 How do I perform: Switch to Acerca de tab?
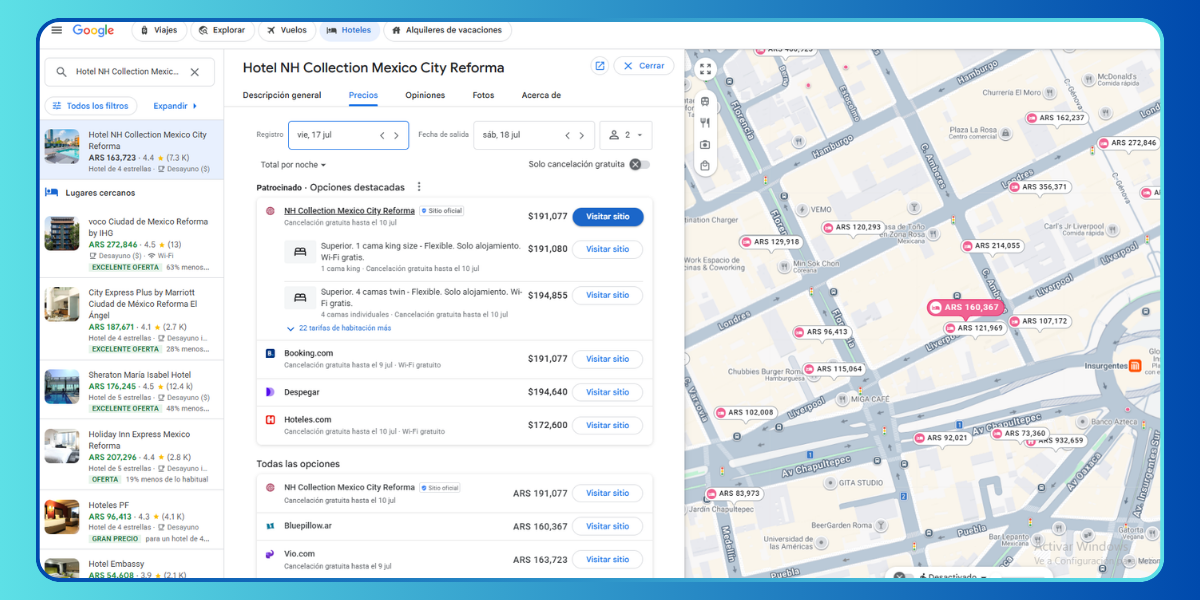coord(541,96)
